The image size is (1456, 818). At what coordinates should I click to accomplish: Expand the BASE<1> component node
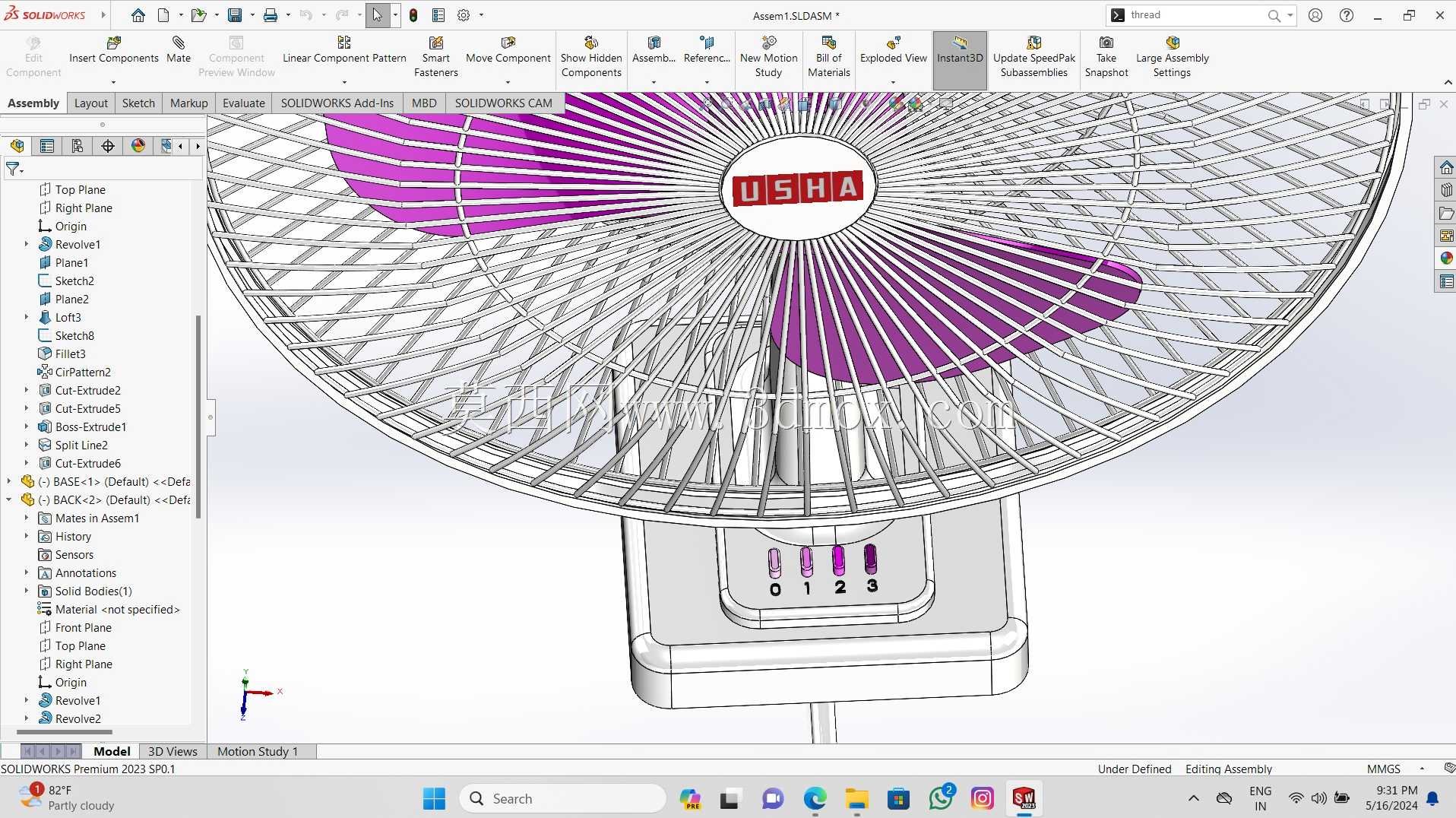click(9, 481)
